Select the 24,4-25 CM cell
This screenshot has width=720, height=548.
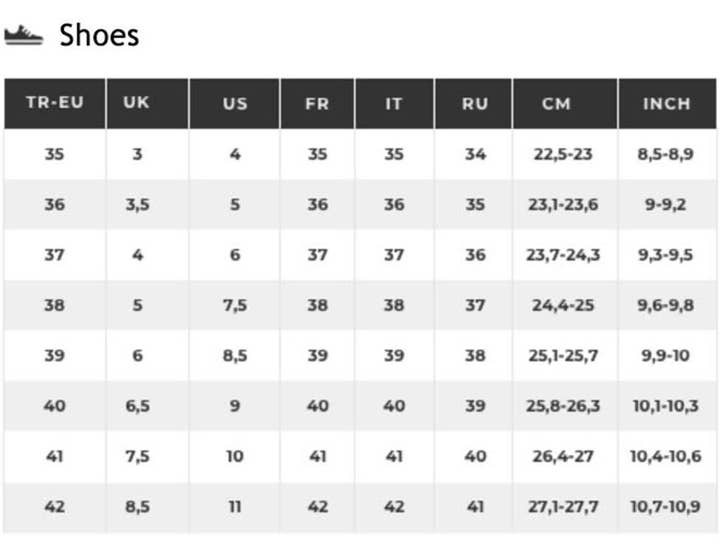[x=564, y=306]
